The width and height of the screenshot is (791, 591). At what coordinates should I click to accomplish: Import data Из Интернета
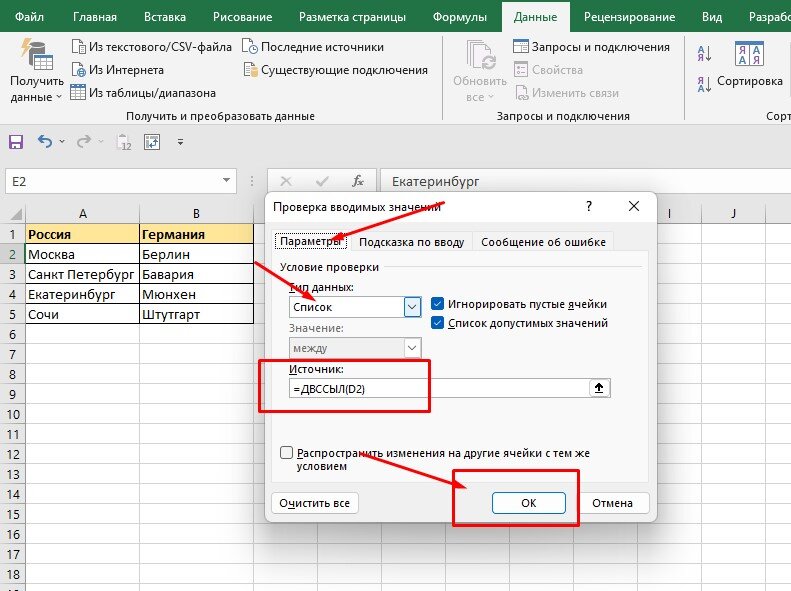click(x=118, y=70)
